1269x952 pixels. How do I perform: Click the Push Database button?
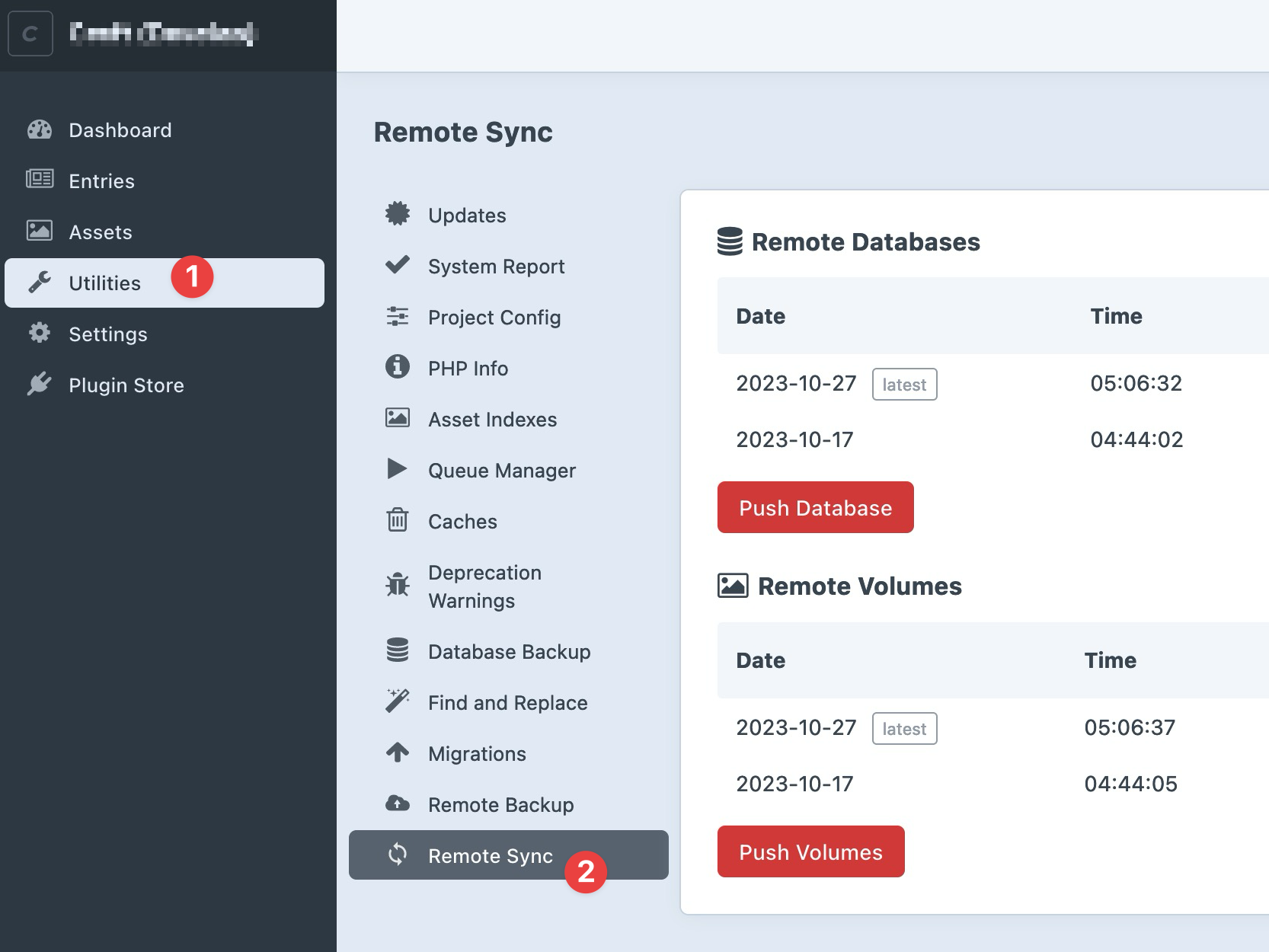[815, 507]
